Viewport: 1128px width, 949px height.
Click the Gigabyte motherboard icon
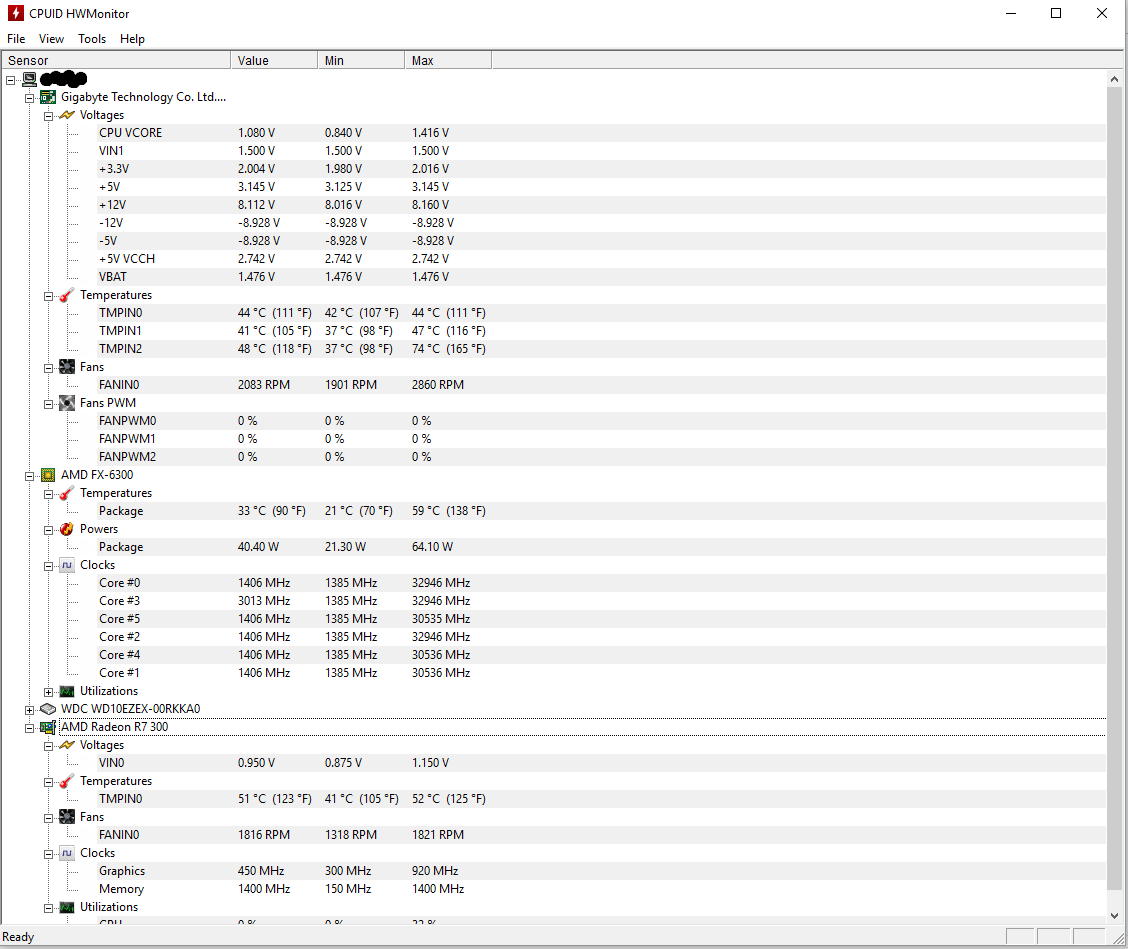pyautogui.click(x=48, y=97)
